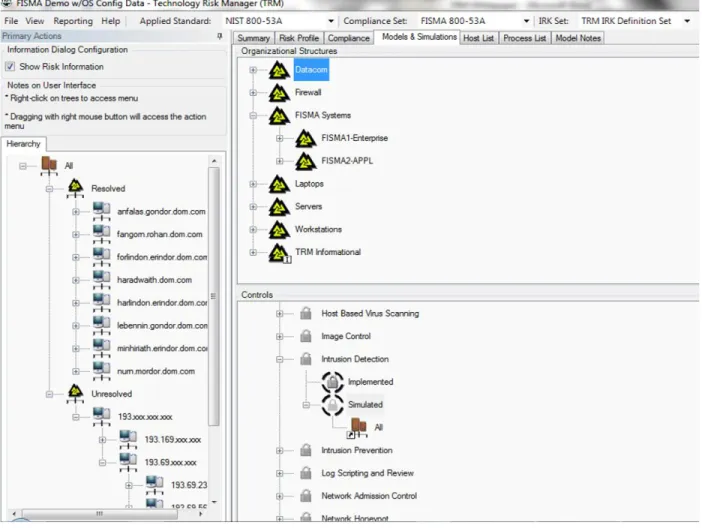Click the Network Admission Control lock icon
The image size is (702, 528).
coord(306,496)
